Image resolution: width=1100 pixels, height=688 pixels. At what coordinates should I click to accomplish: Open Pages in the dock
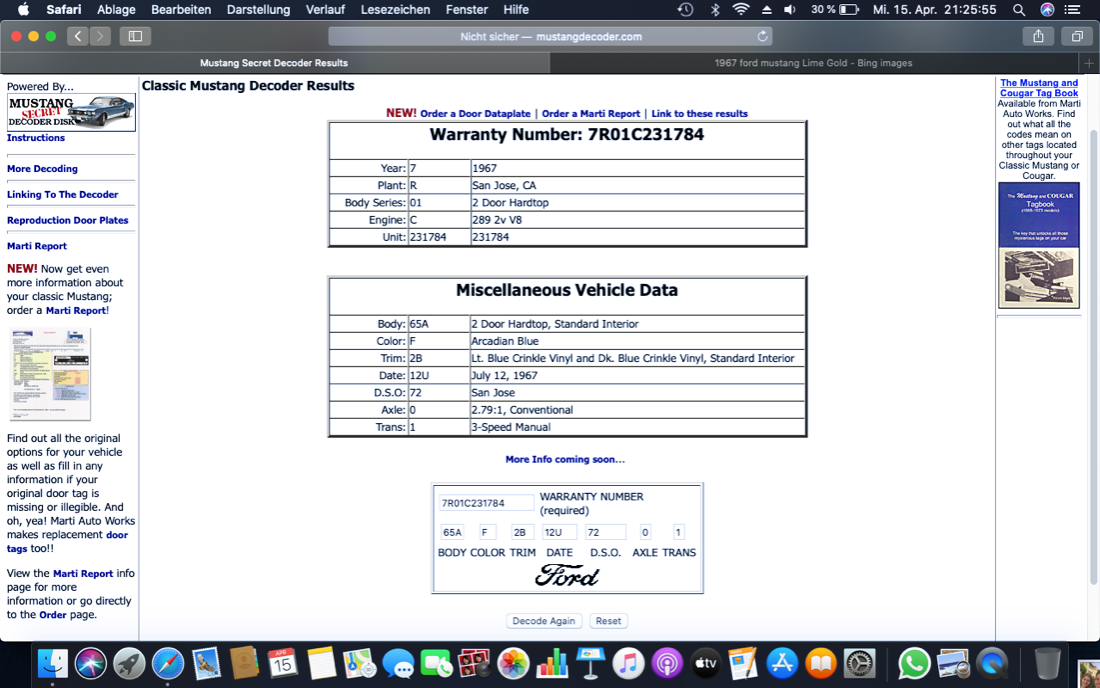click(x=744, y=663)
